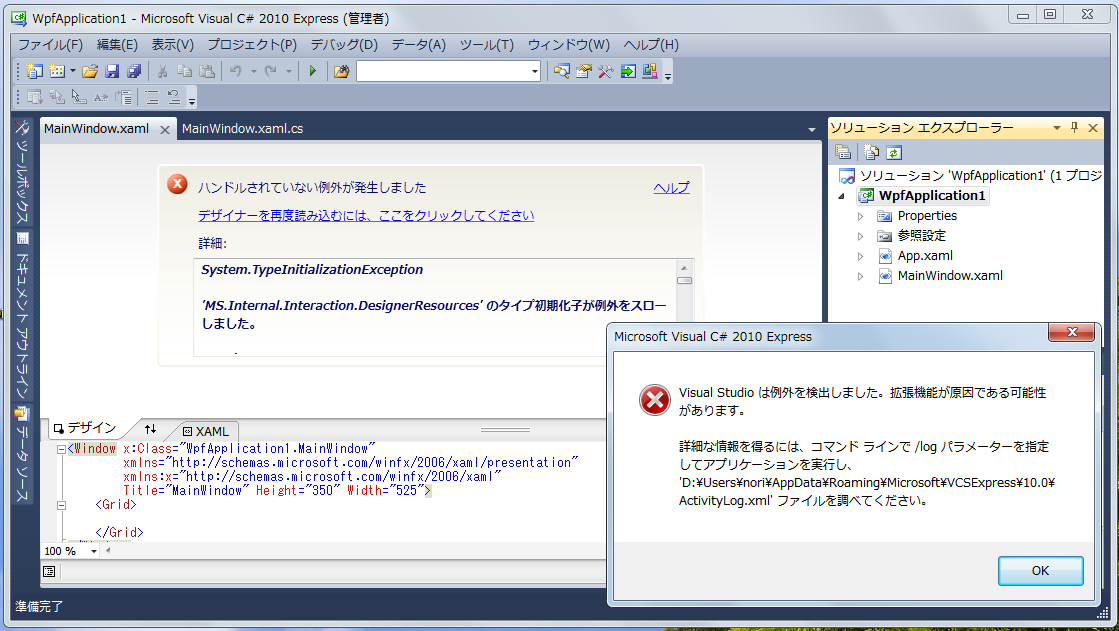Open the Add New Item dropdown arrow

[x=73, y=71]
